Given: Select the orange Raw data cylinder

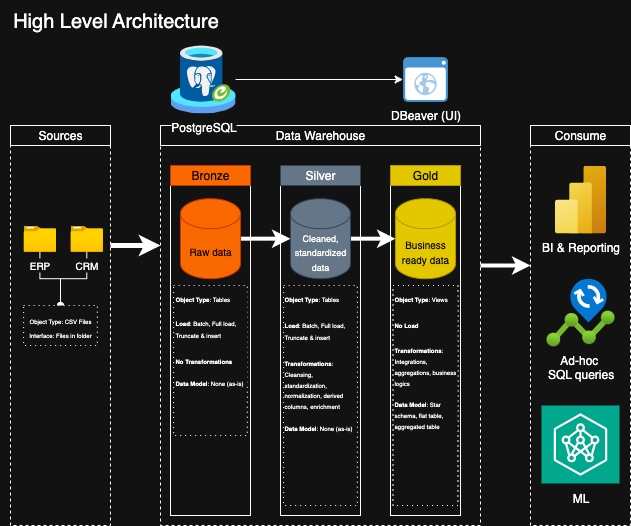Looking at the screenshot, I should click(210, 240).
